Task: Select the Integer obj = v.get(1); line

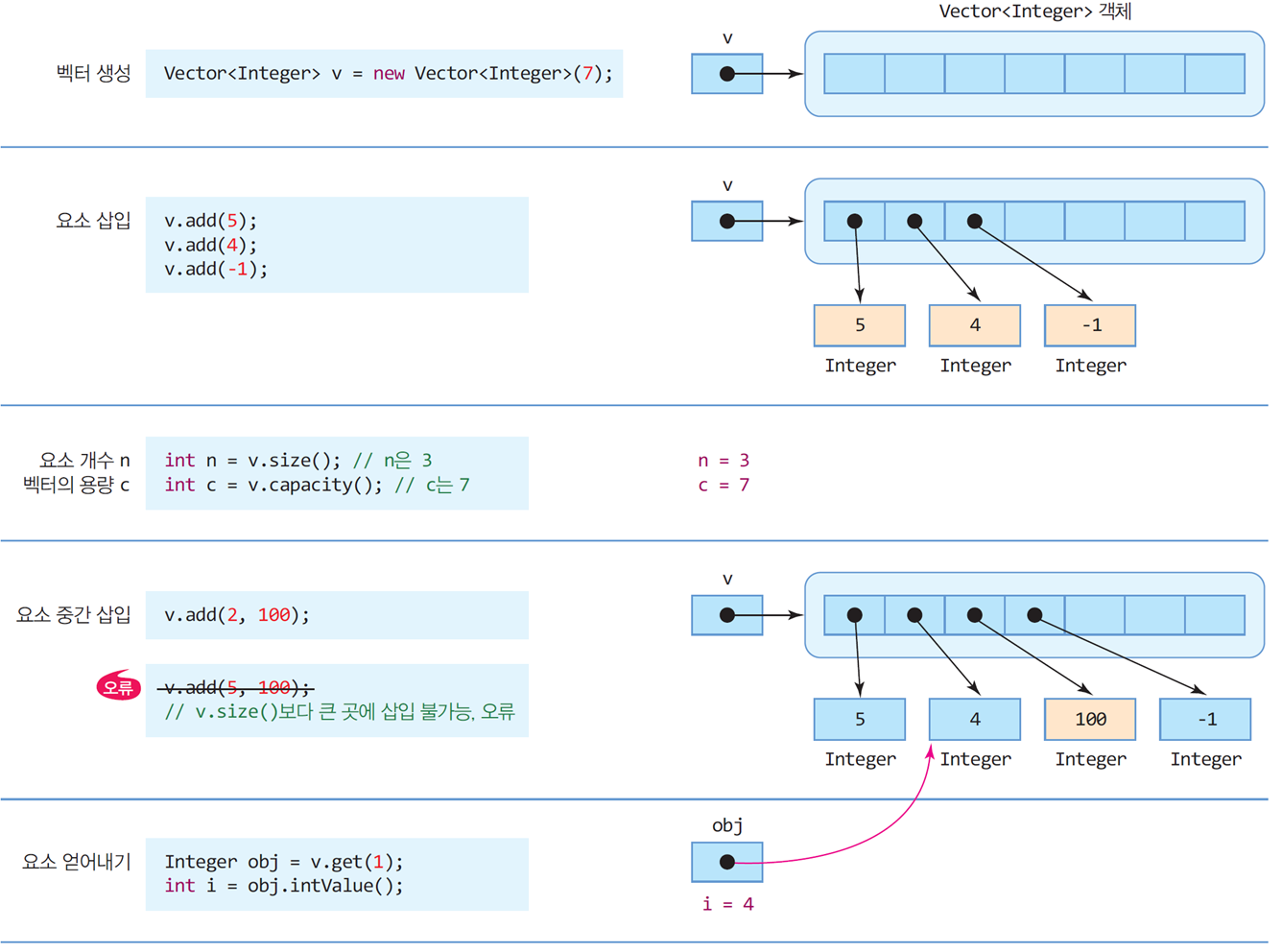Action: pyautogui.click(x=284, y=862)
